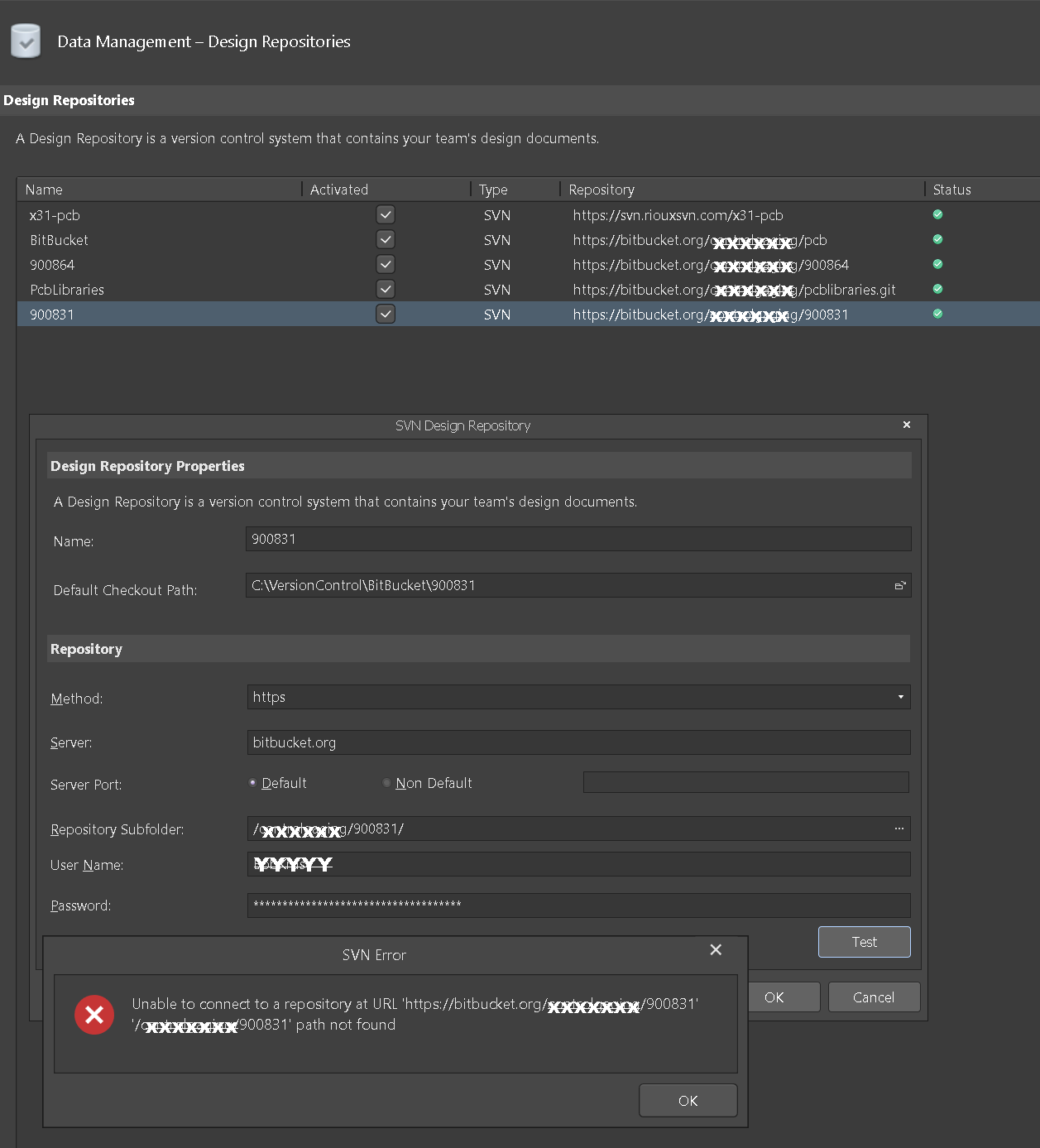Dismiss the SVN Error with OK

tap(688, 1100)
